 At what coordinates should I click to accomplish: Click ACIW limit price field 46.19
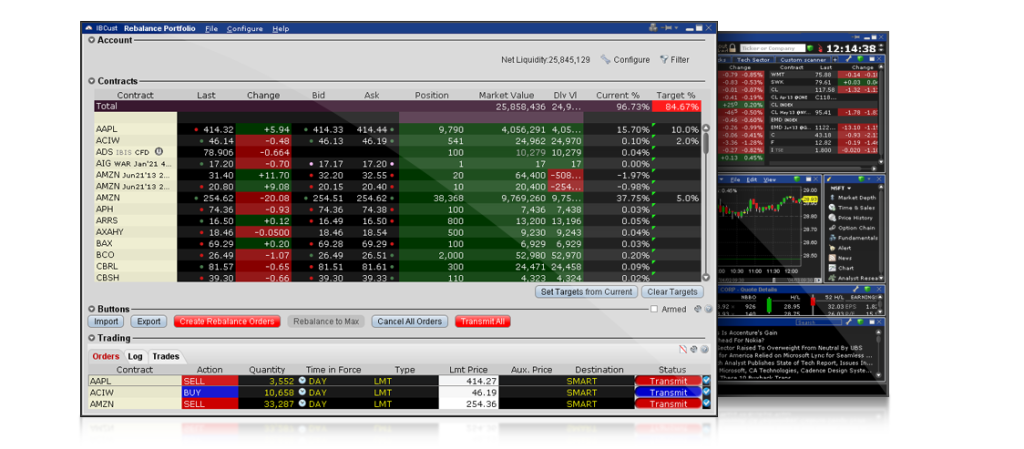pyautogui.click(x=468, y=392)
